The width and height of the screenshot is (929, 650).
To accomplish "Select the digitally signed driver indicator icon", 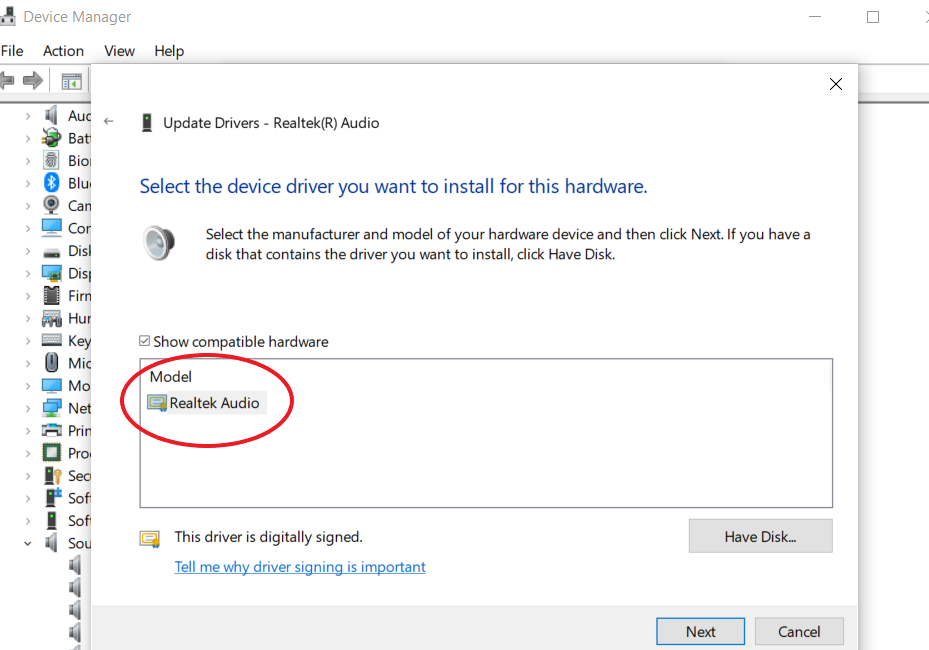I will [x=150, y=538].
